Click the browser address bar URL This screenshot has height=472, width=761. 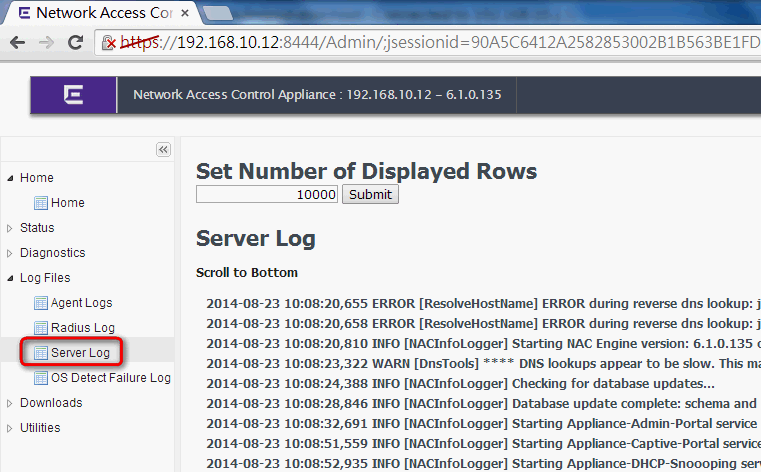[x=439, y=43]
